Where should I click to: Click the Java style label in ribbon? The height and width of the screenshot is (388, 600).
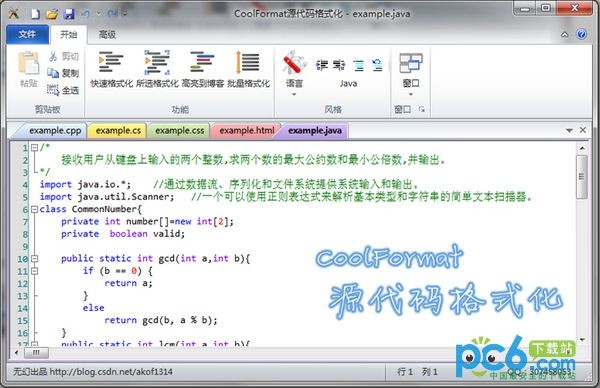(348, 83)
